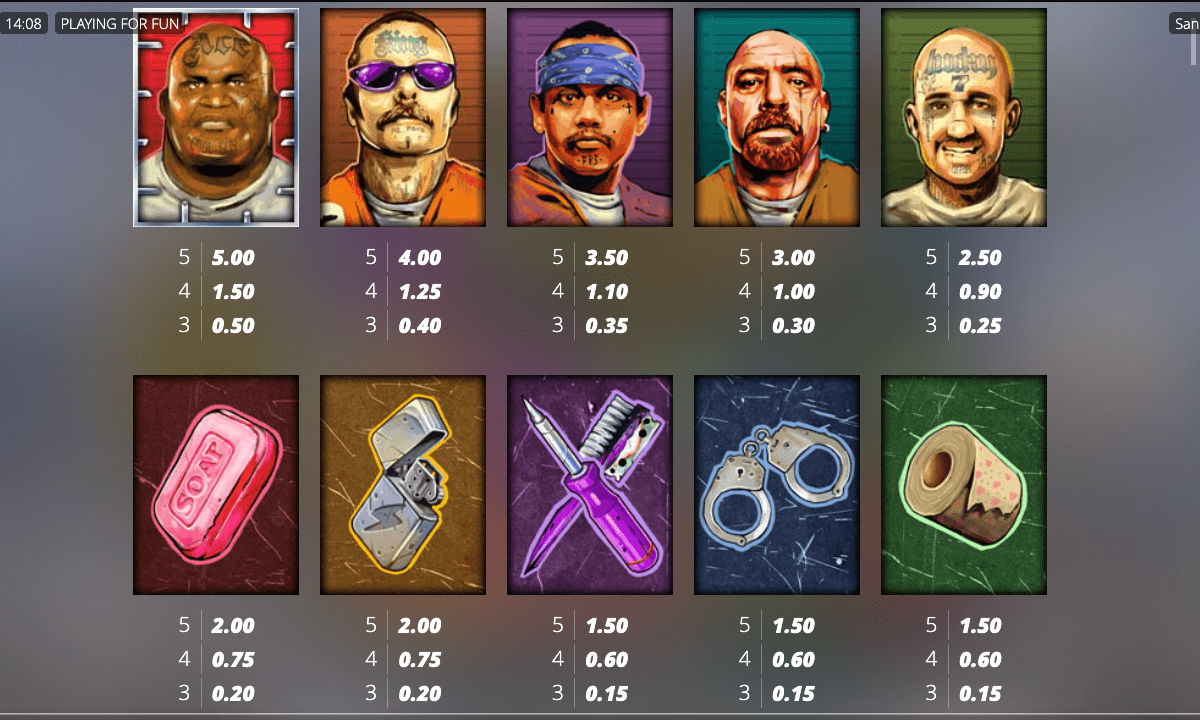1200x720 pixels.
Task: Click the silver lighter symbol
Action: [x=403, y=485]
